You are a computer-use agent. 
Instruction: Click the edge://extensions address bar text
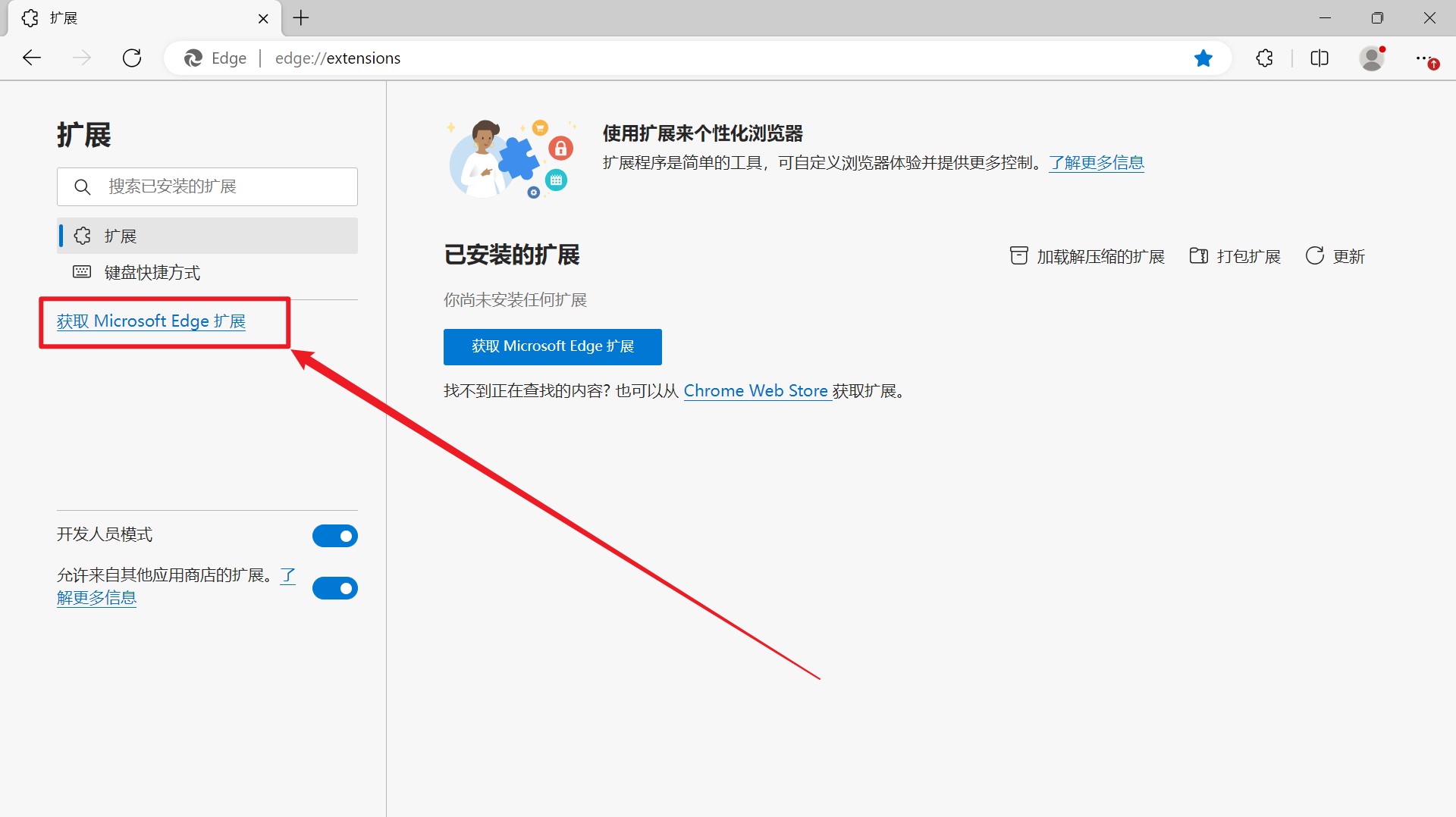pyautogui.click(x=337, y=58)
